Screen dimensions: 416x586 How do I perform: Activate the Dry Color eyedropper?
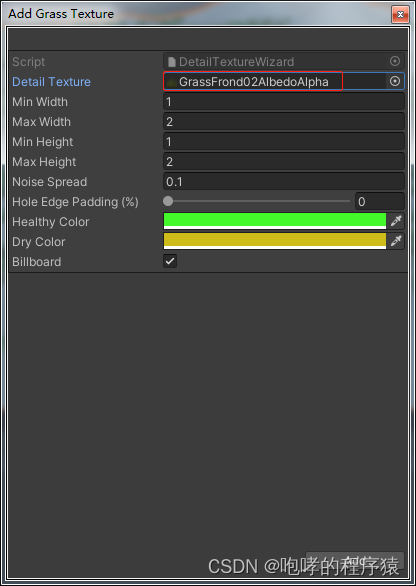tap(395, 241)
